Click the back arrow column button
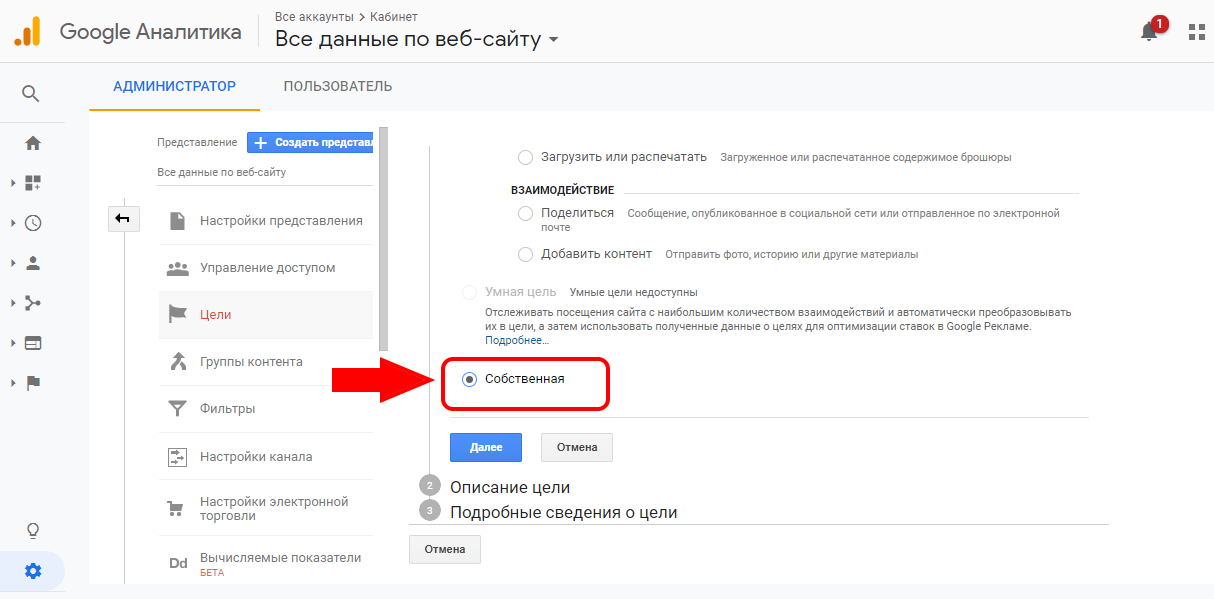The width and height of the screenshot is (1214, 599). 124,218
